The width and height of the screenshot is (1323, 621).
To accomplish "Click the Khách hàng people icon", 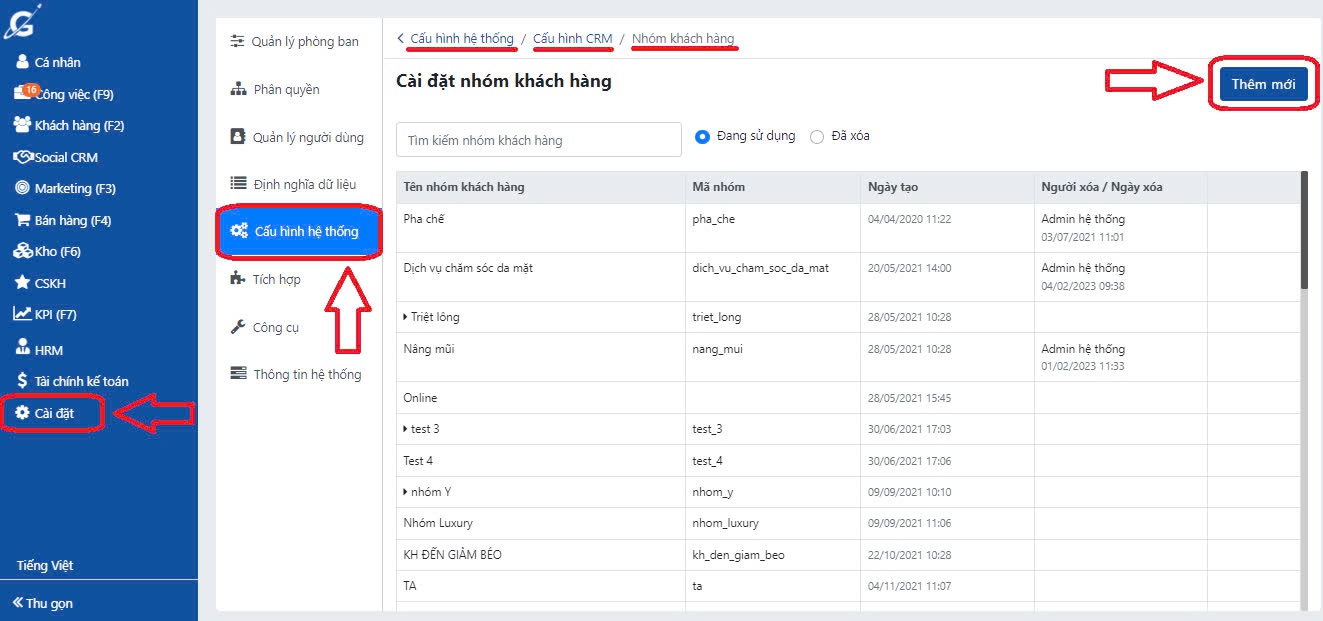I will coord(22,125).
